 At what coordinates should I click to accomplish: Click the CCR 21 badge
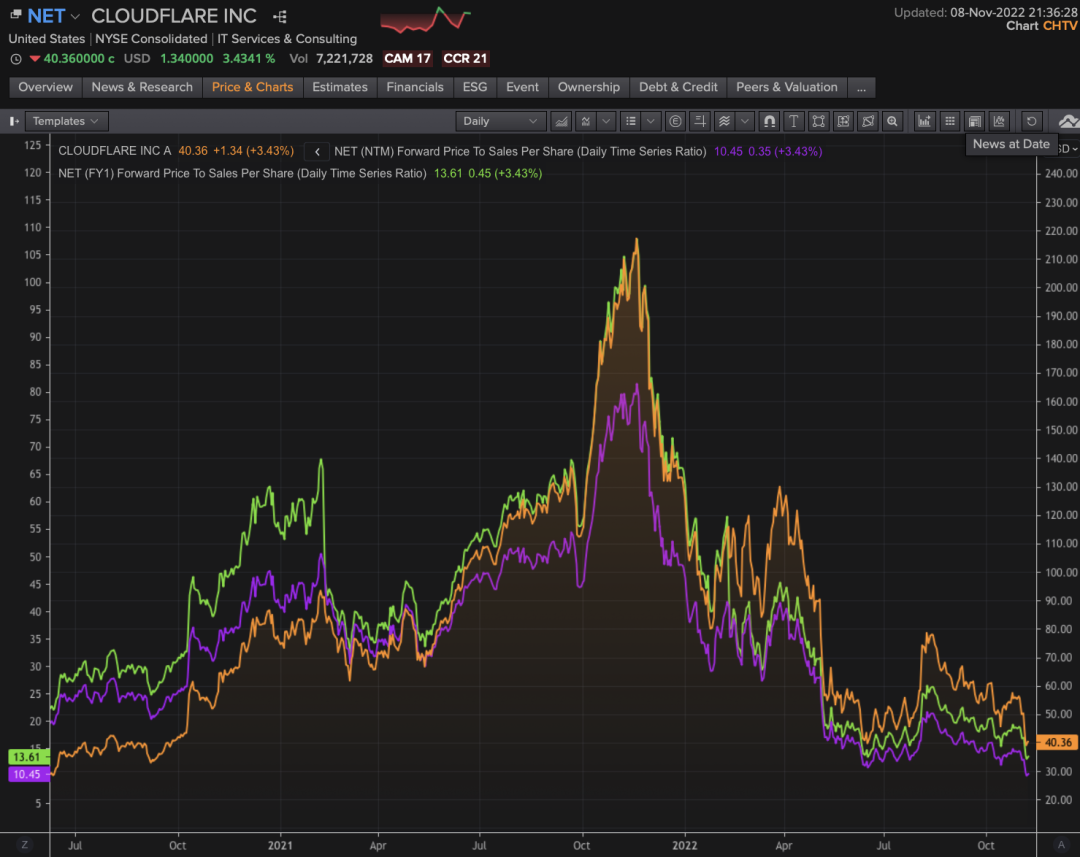(465, 59)
